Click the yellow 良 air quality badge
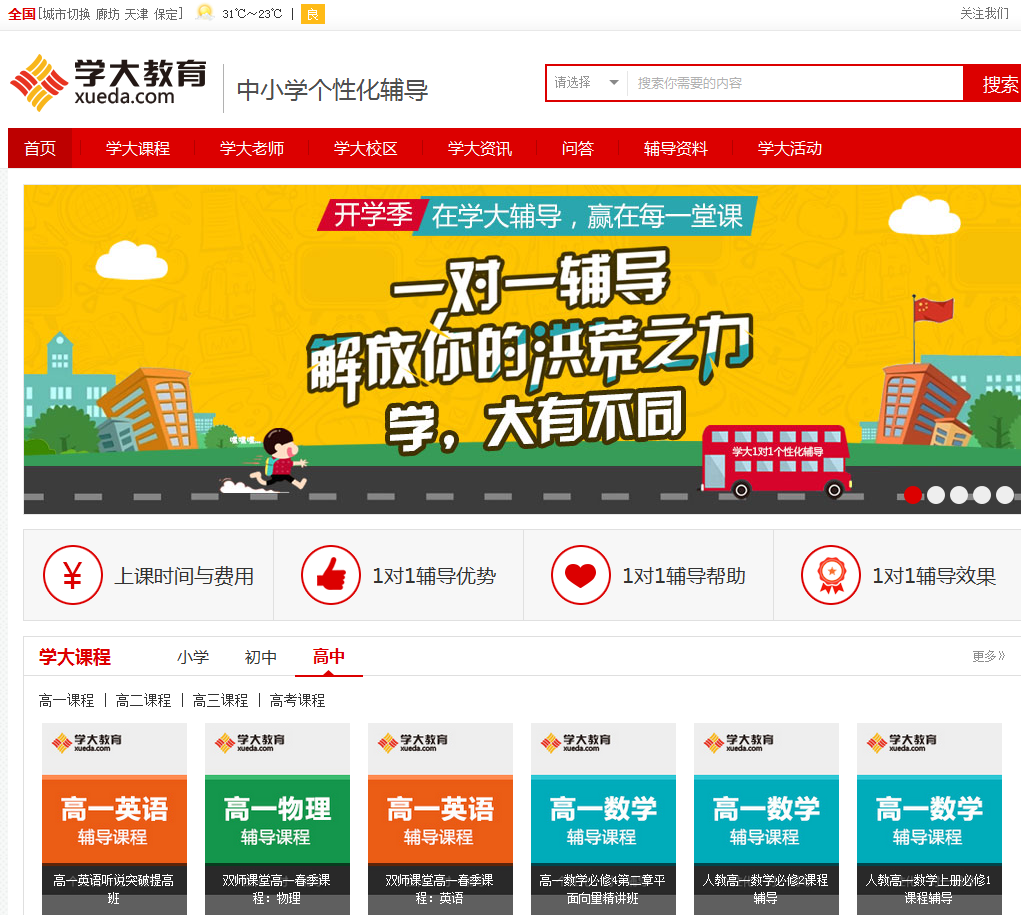The image size is (1021, 915). pos(313,14)
